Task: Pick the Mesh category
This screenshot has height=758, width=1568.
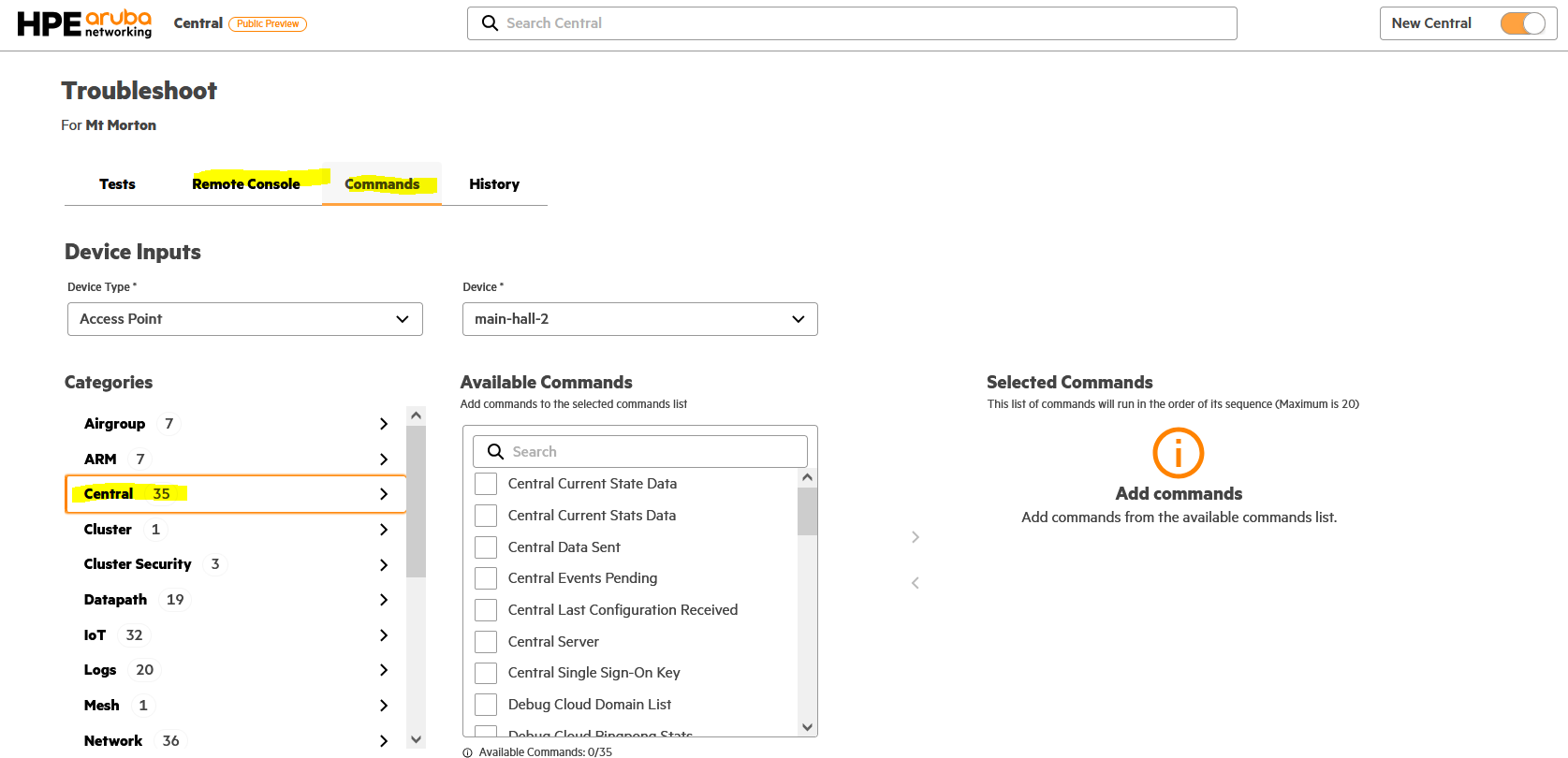Action: click(235, 706)
